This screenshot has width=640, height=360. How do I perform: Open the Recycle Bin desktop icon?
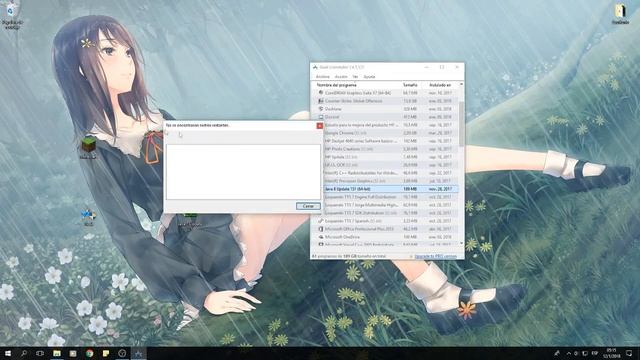(x=12, y=16)
